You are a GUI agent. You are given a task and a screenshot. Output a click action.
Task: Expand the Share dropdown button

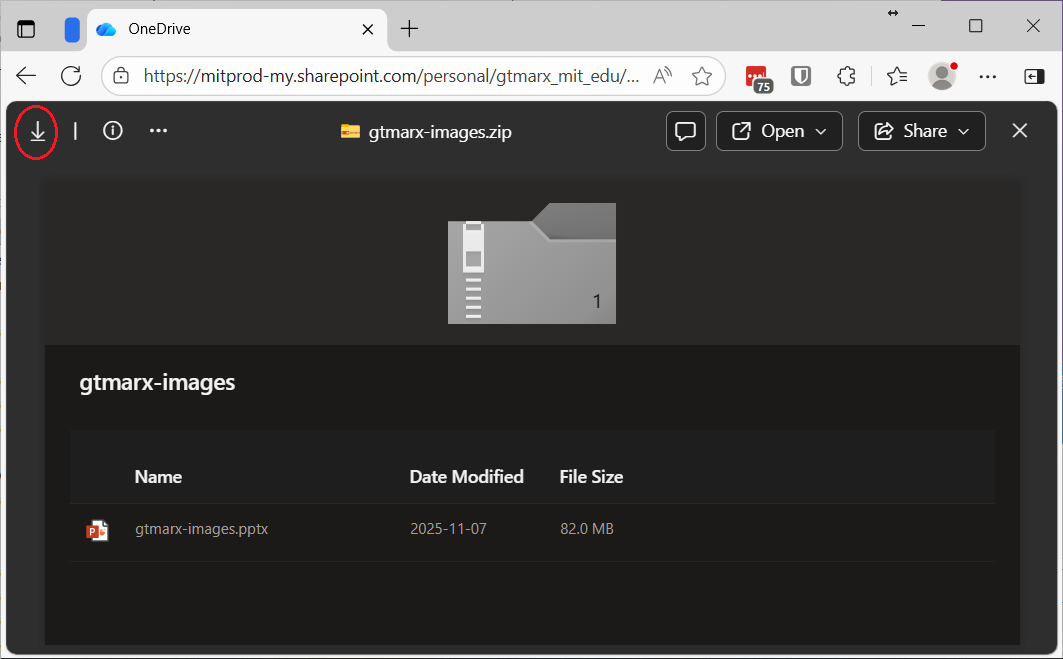coord(921,131)
